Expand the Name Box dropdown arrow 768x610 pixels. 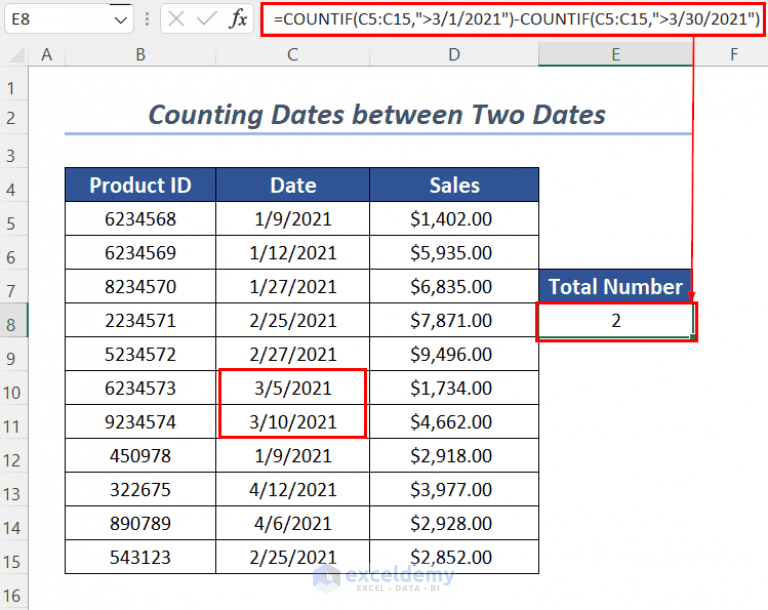point(120,20)
